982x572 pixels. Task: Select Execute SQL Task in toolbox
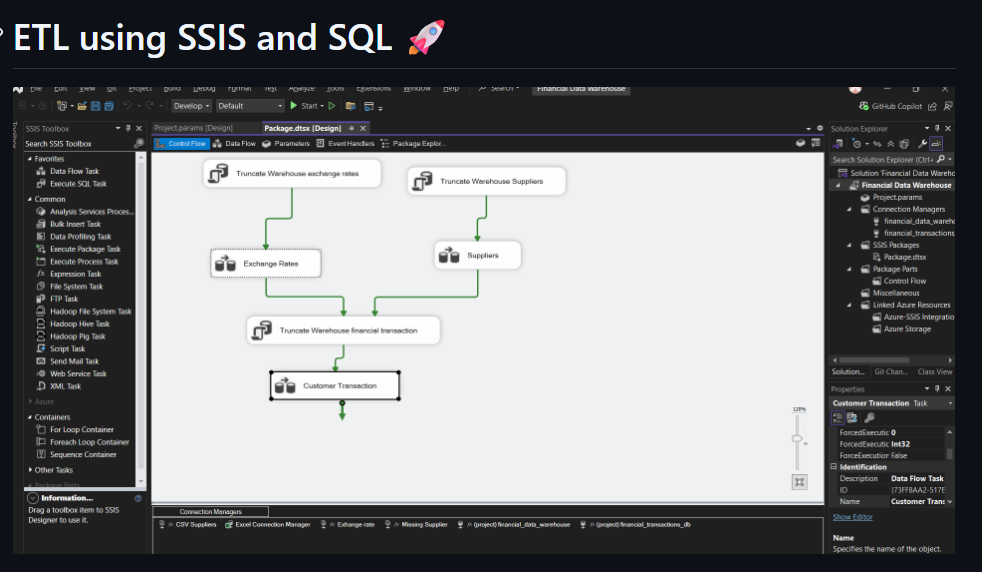pyautogui.click(x=78, y=184)
